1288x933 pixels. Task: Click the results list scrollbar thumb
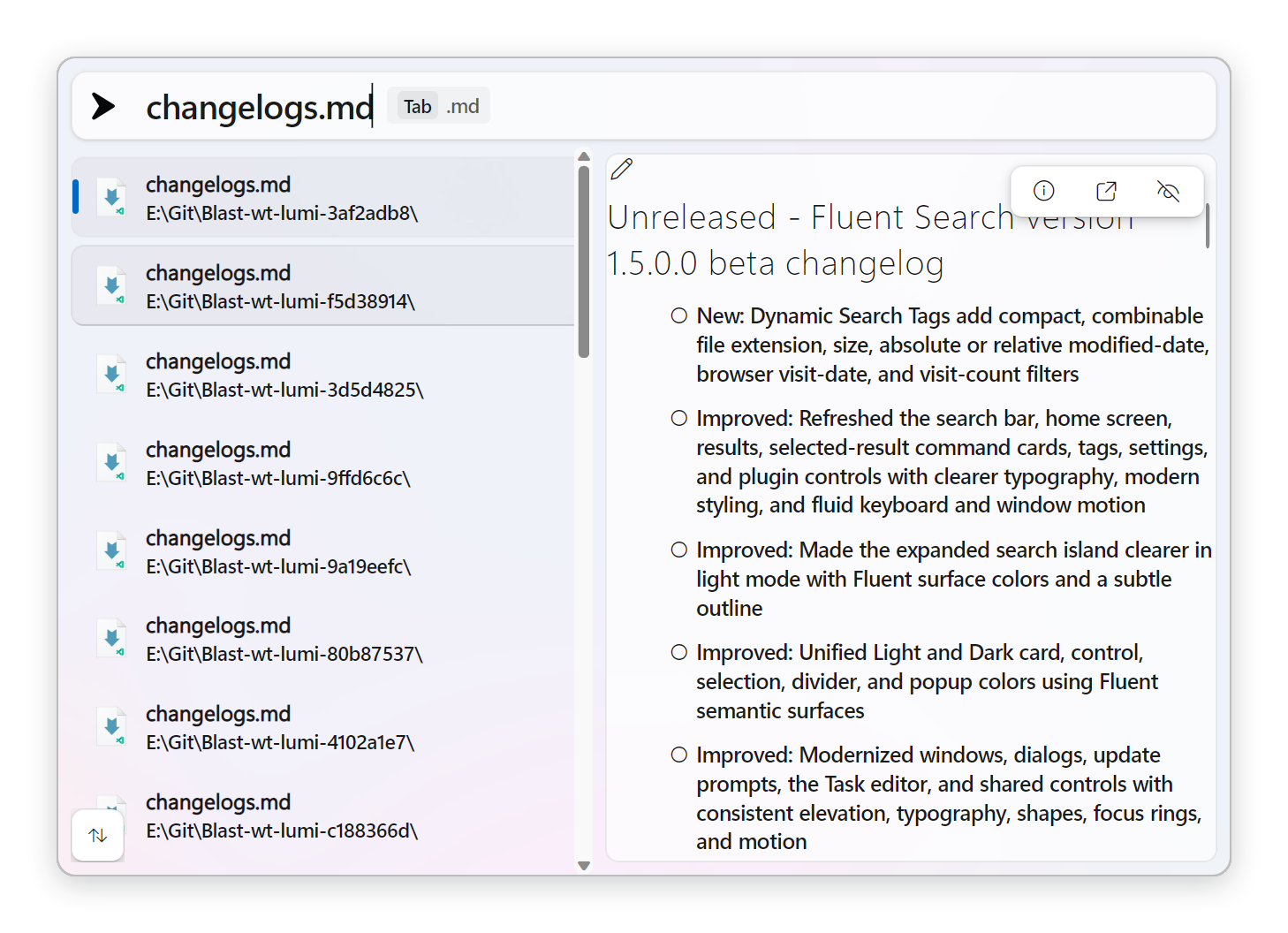pos(584,262)
